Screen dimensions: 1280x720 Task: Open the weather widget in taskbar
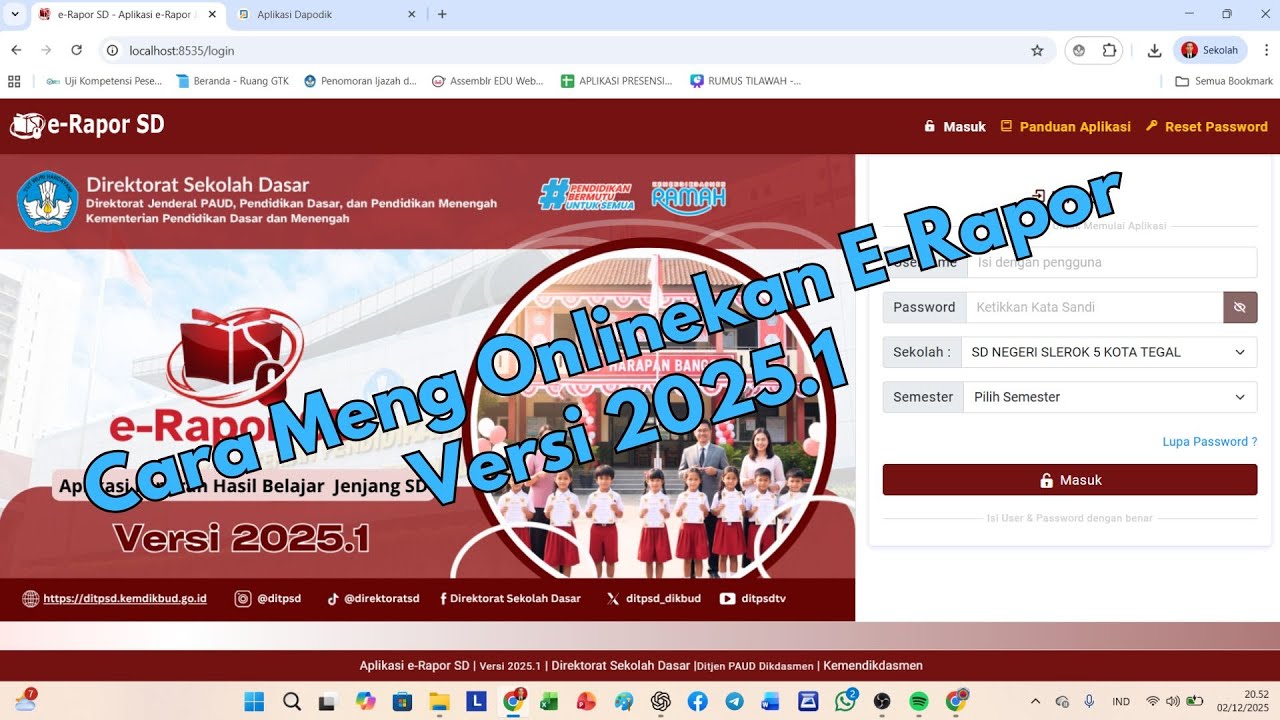[x=25, y=700]
